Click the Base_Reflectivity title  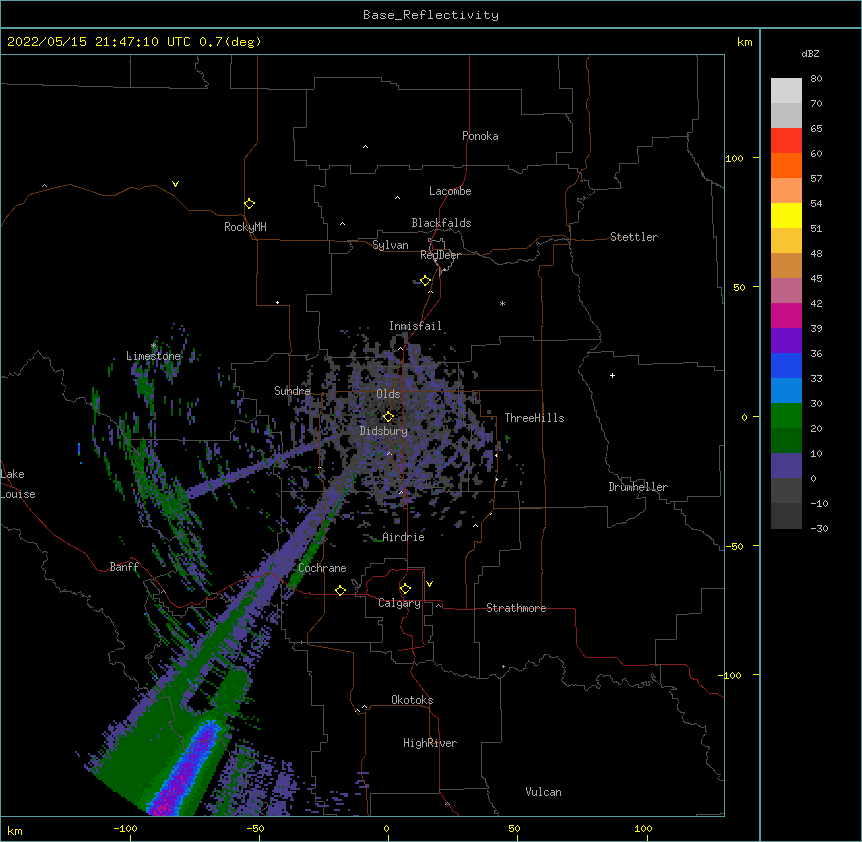point(431,15)
